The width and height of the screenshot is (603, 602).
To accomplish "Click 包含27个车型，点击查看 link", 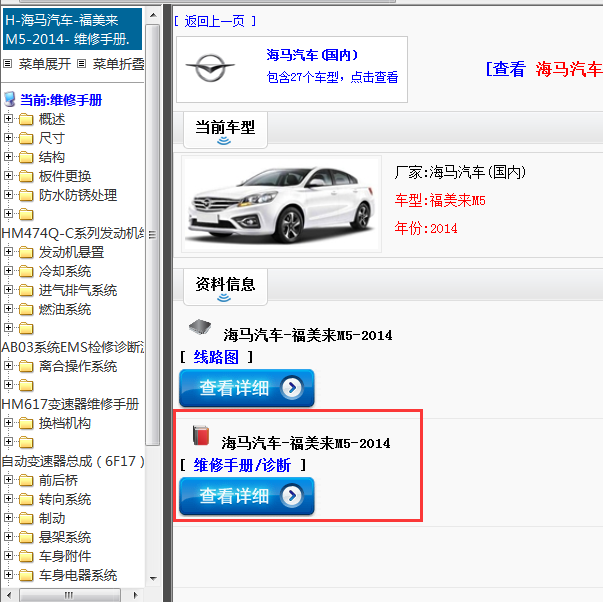I will (x=332, y=77).
